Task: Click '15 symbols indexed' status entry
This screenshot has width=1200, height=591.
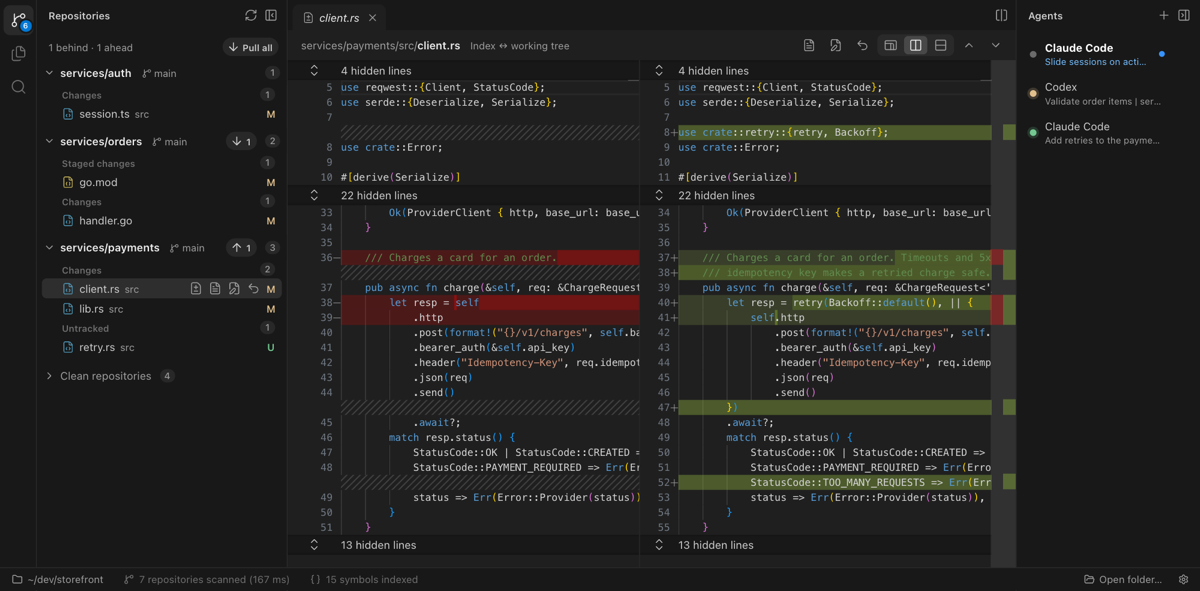Action: [x=364, y=579]
